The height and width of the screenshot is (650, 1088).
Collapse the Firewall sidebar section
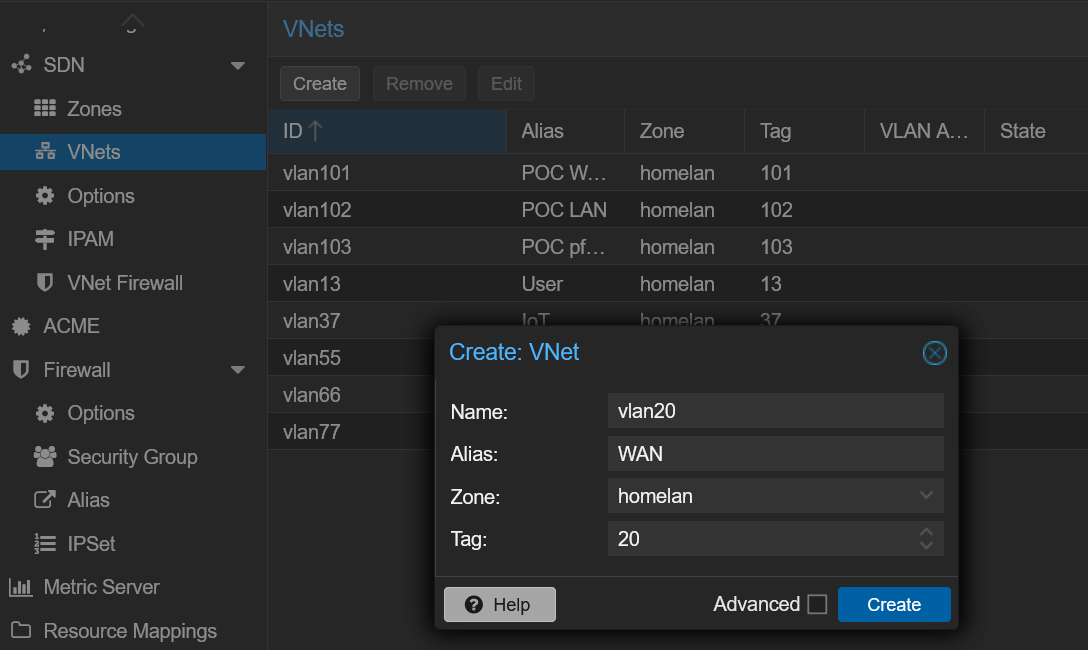pyautogui.click(x=238, y=369)
